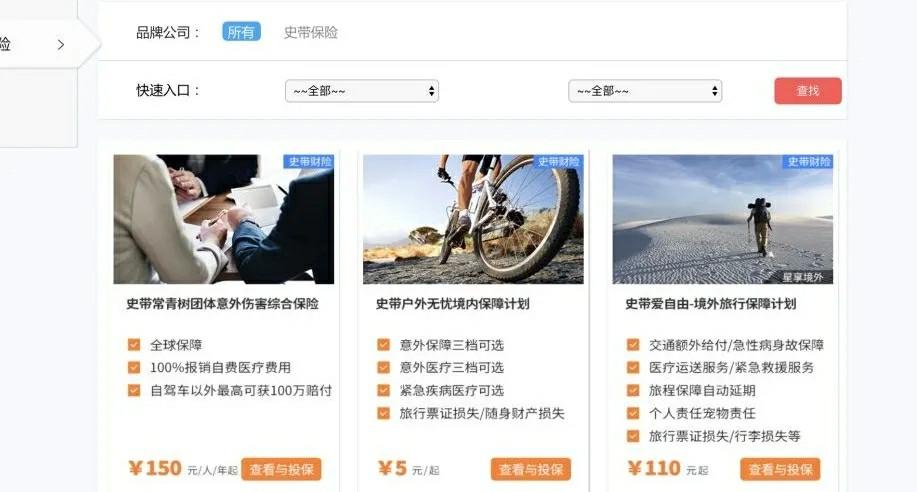Select the 所有 brand filter tab
Viewport: 917px width, 492px height.
[241, 32]
